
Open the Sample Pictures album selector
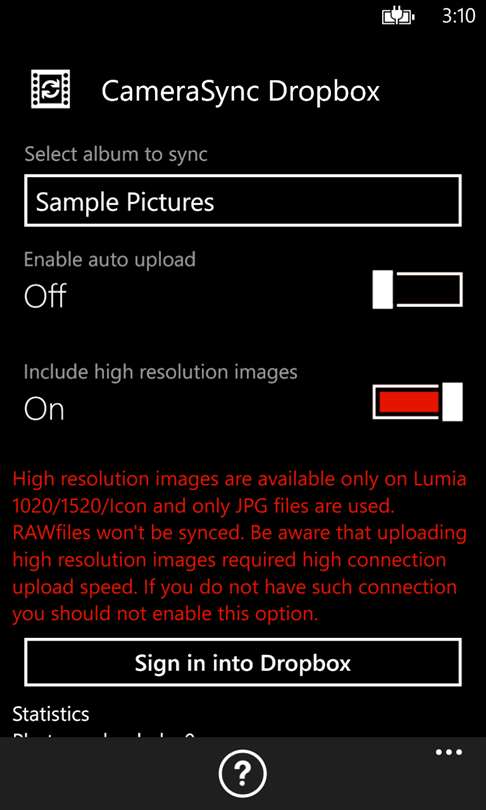point(243,200)
